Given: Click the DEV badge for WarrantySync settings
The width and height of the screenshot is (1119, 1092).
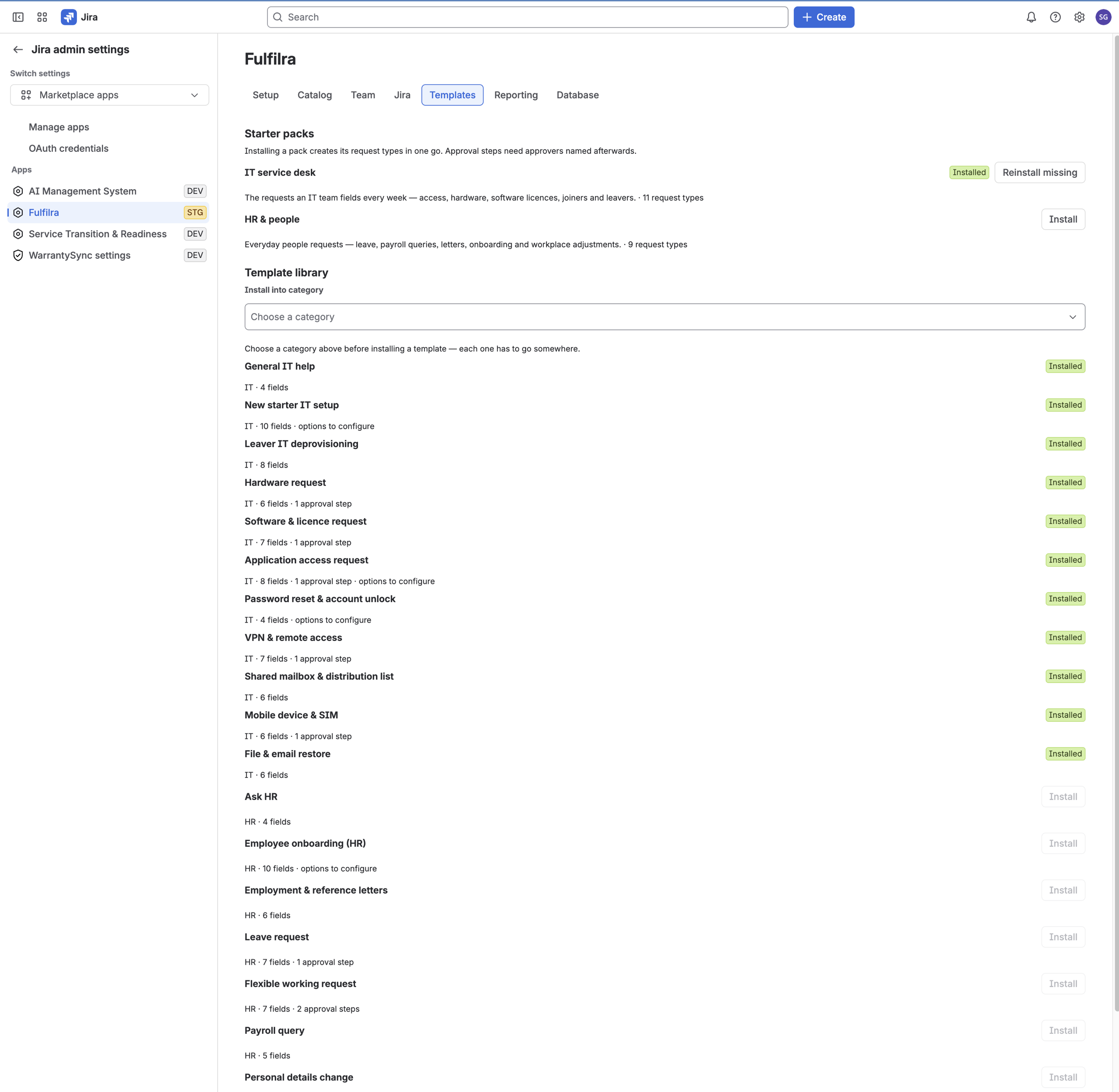Looking at the screenshot, I should [x=195, y=255].
